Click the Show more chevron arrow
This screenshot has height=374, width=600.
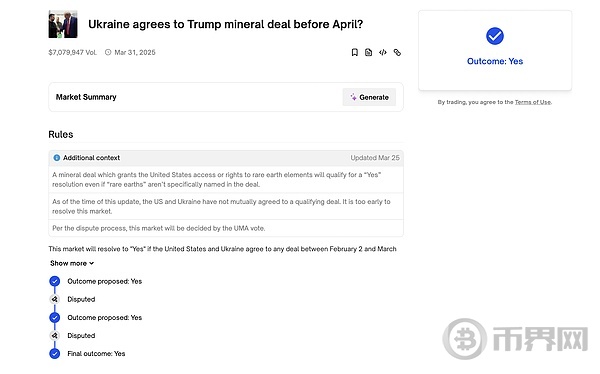pos(91,263)
